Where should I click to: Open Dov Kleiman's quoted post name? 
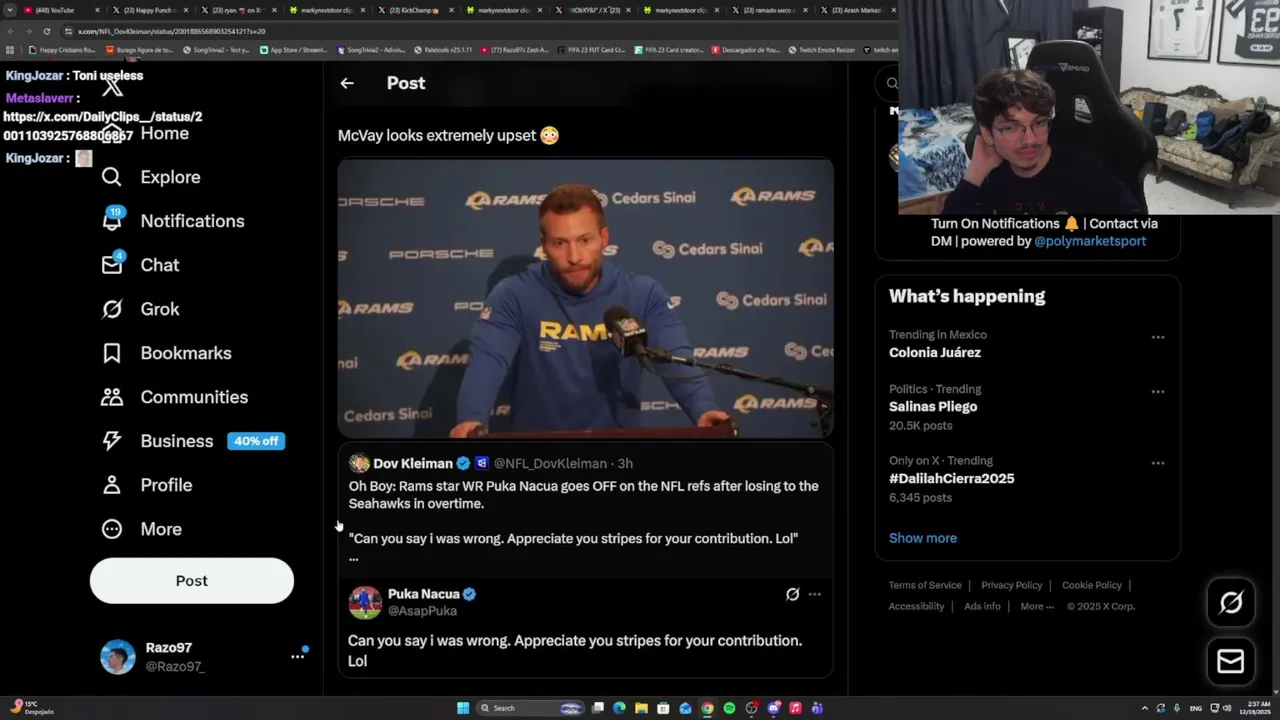tap(413, 463)
